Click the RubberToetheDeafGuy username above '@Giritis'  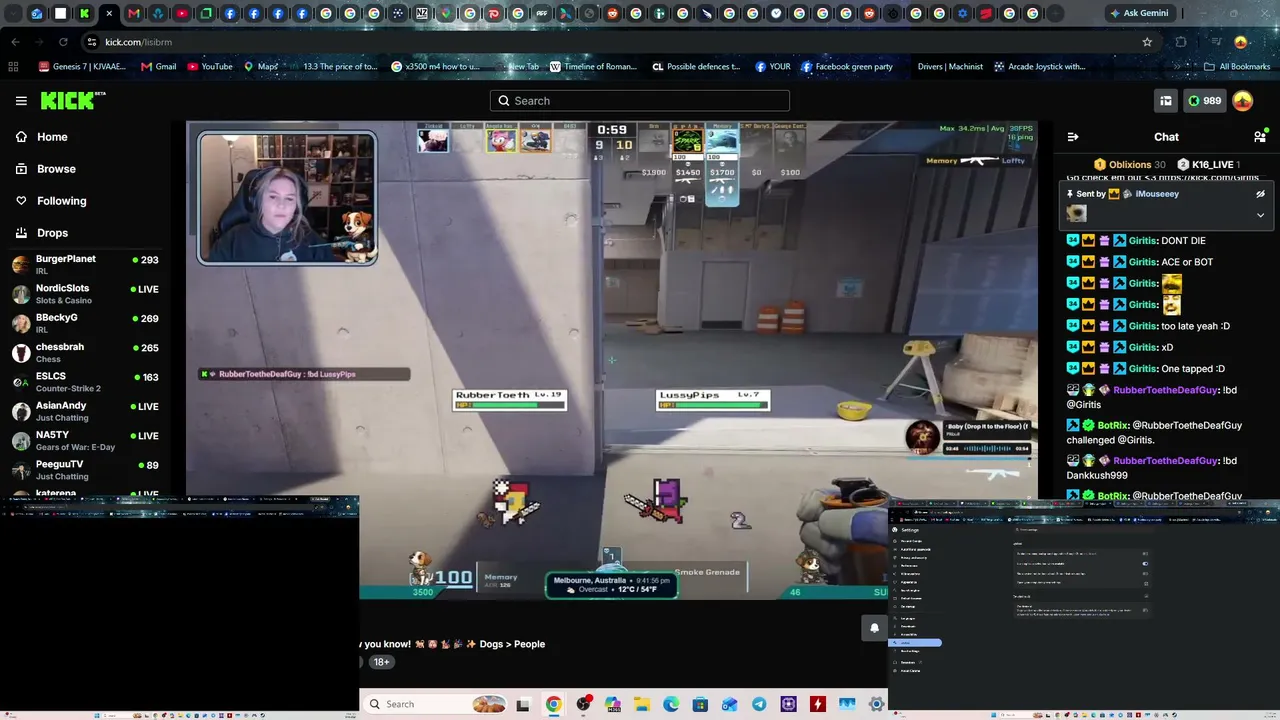[1165, 390]
